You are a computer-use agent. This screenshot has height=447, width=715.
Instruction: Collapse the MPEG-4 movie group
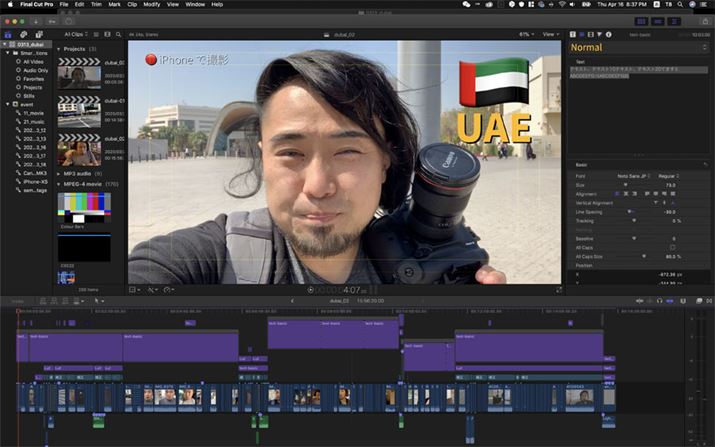[x=59, y=184]
